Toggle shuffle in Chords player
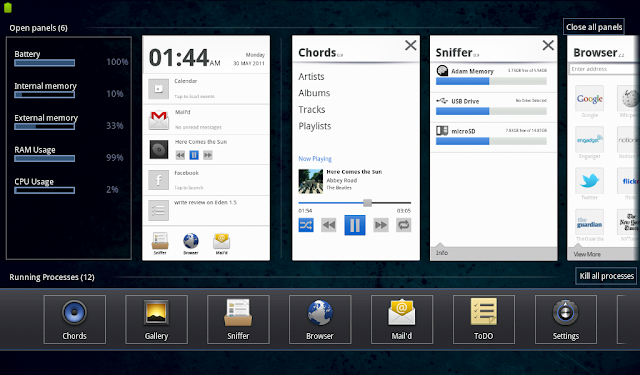This screenshot has width=640, height=375. (306, 225)
